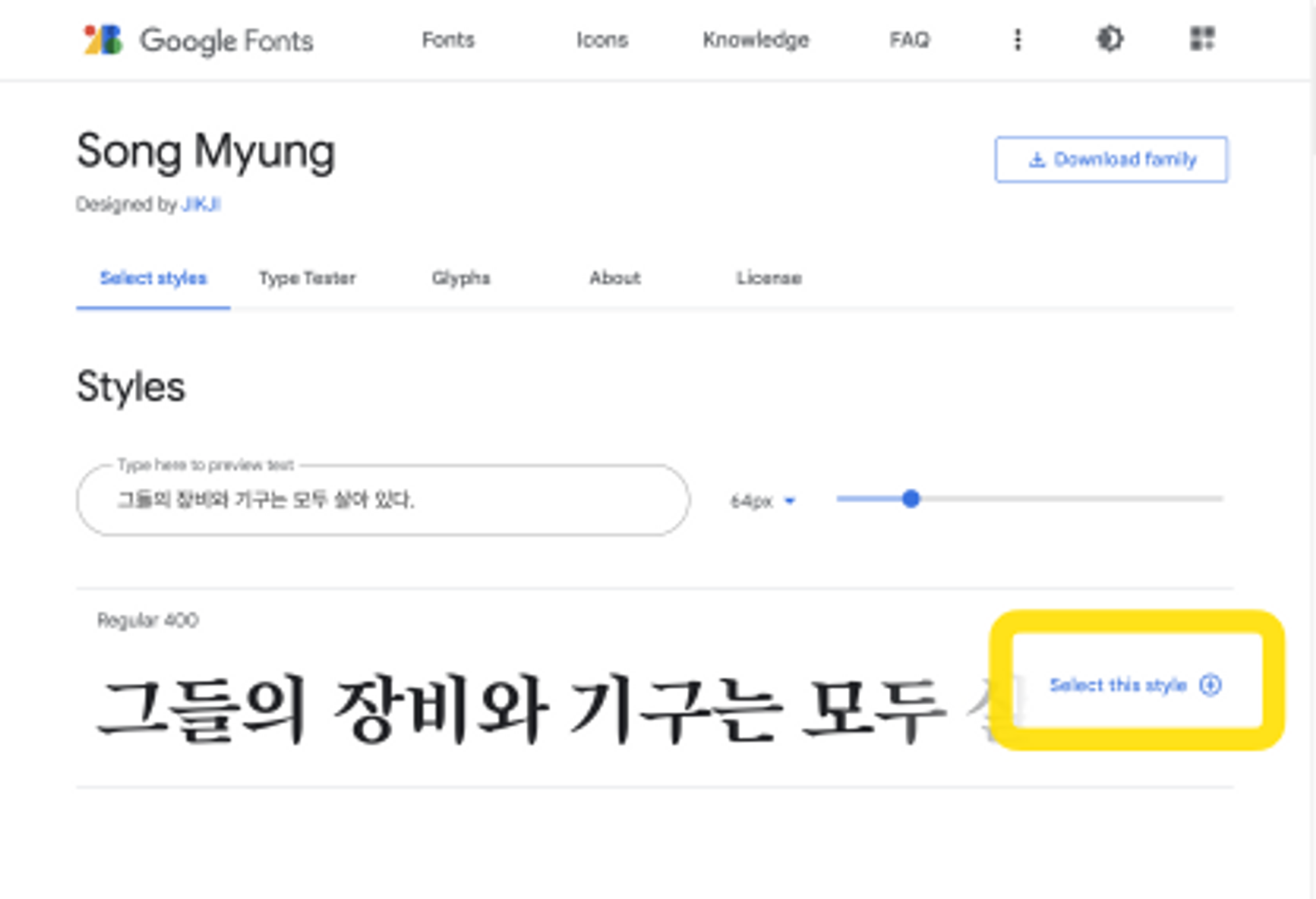This screenshot has width=1316, height=899.
Task: Go to the Knowledge section
Action: pyautogui.click(x=755, y=40)
